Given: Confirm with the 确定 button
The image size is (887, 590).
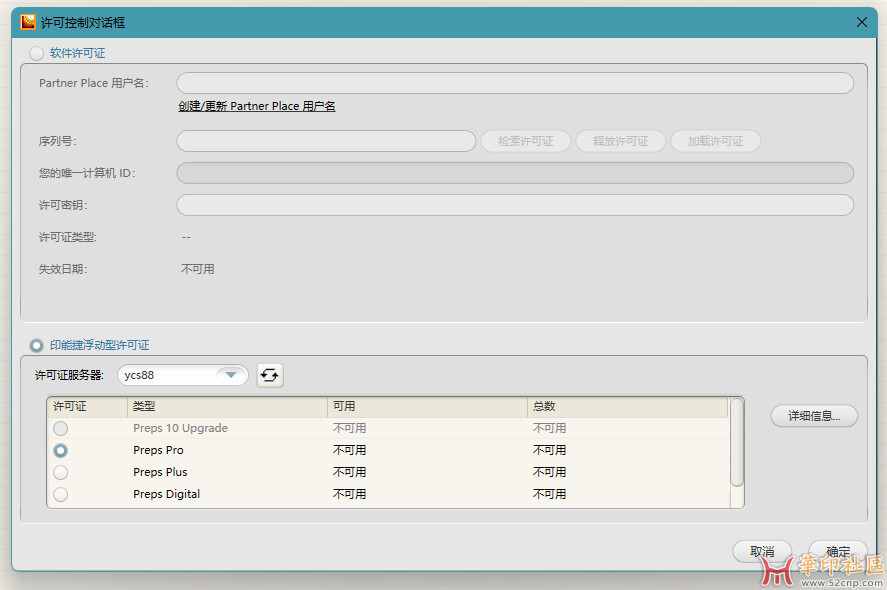Looking at the screenshot, I should 838,551.
